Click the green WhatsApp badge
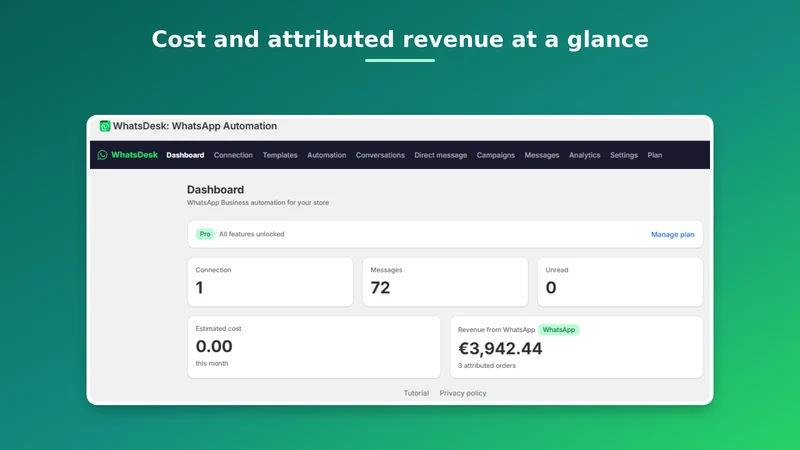800x450 pixels. click(559, 330)
